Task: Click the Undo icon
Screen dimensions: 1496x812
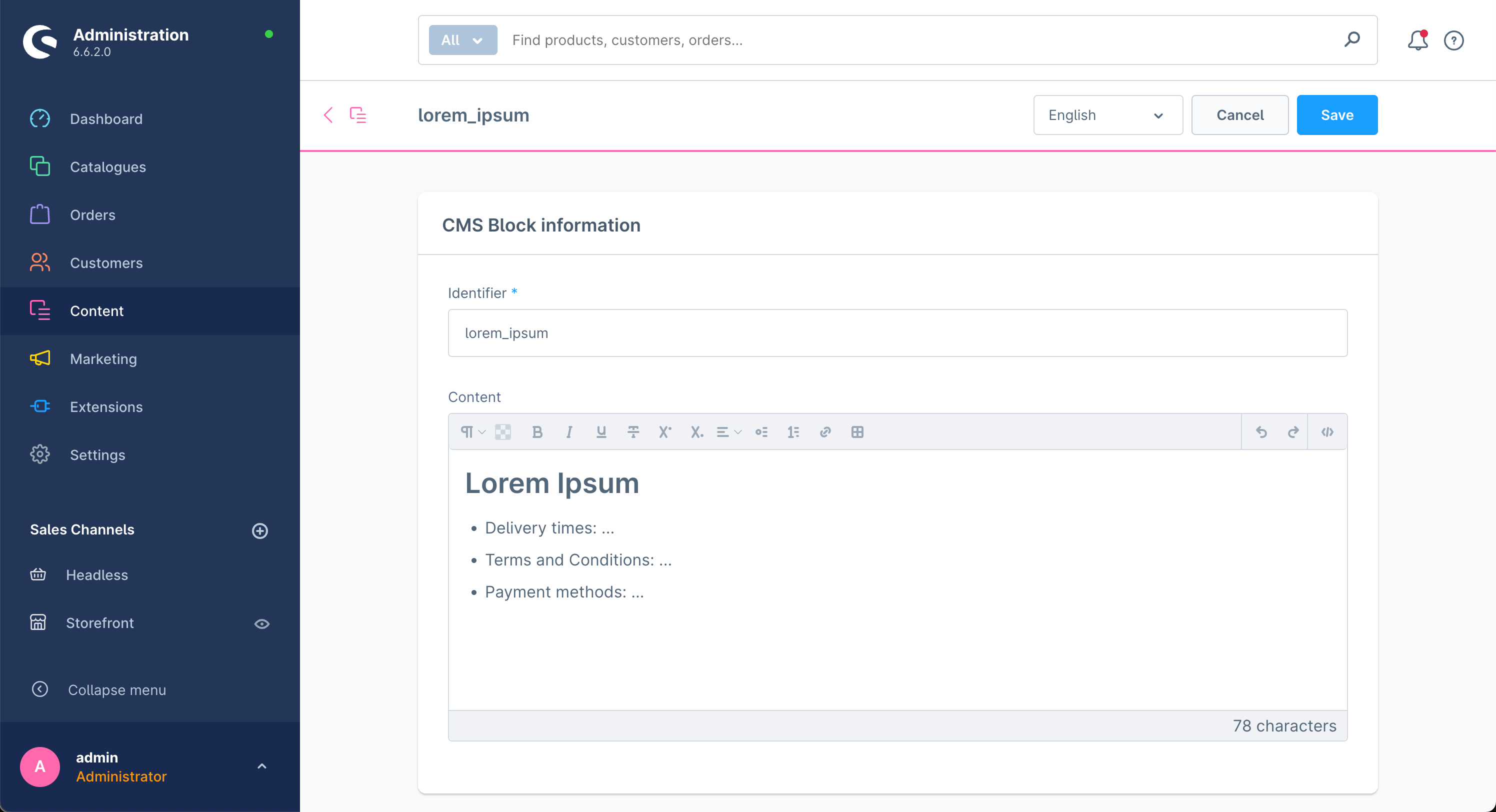Action: click(x=1262, y=432)
